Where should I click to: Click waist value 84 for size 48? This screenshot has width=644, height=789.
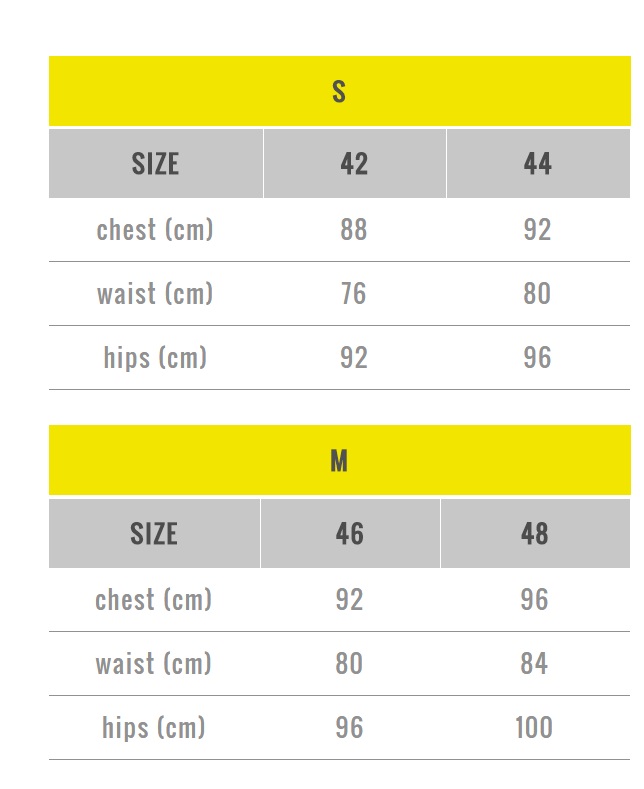tap(535, 664)
